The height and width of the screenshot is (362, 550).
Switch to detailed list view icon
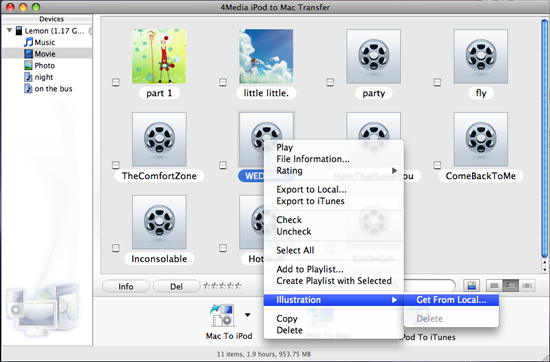point(510,286)
